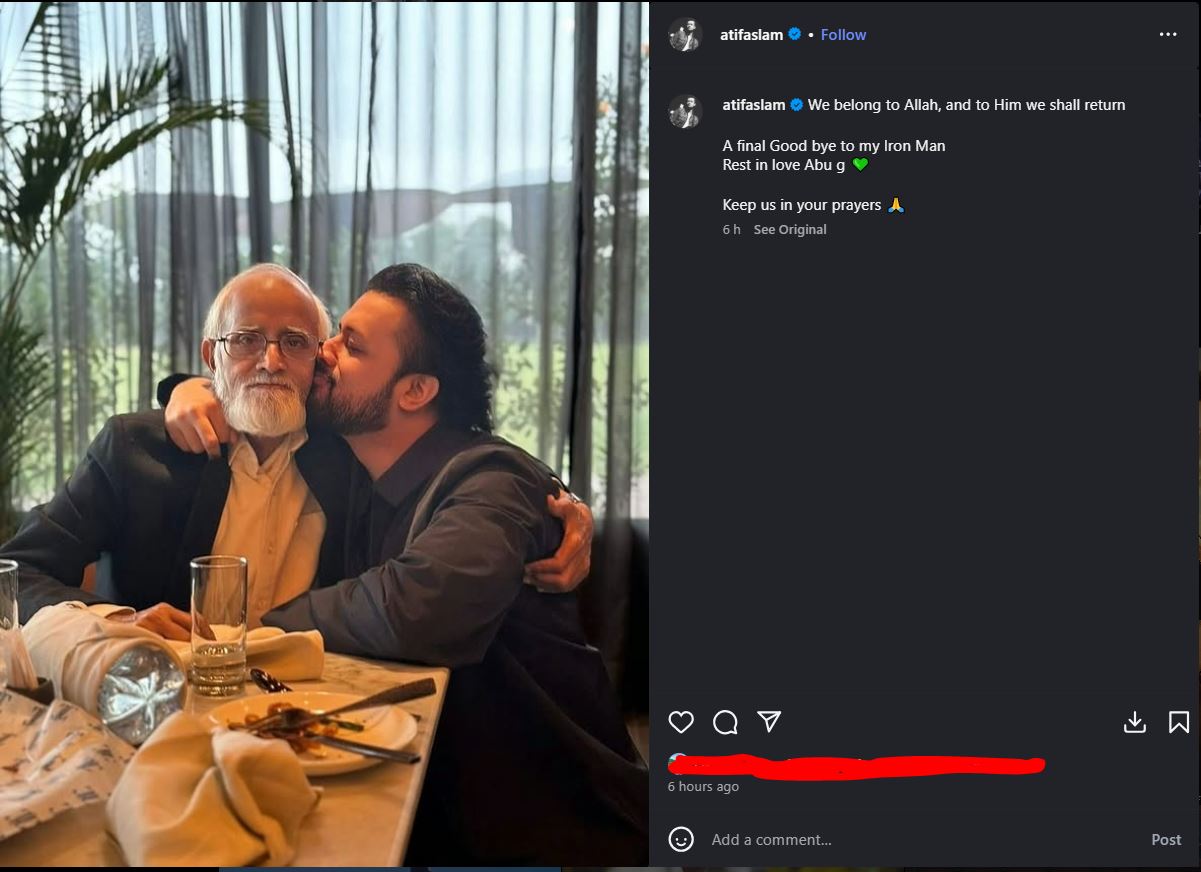The width and height of the screenshot is (1201, 872).
Task: Click the avatar beside the caption
Action: 685,111
